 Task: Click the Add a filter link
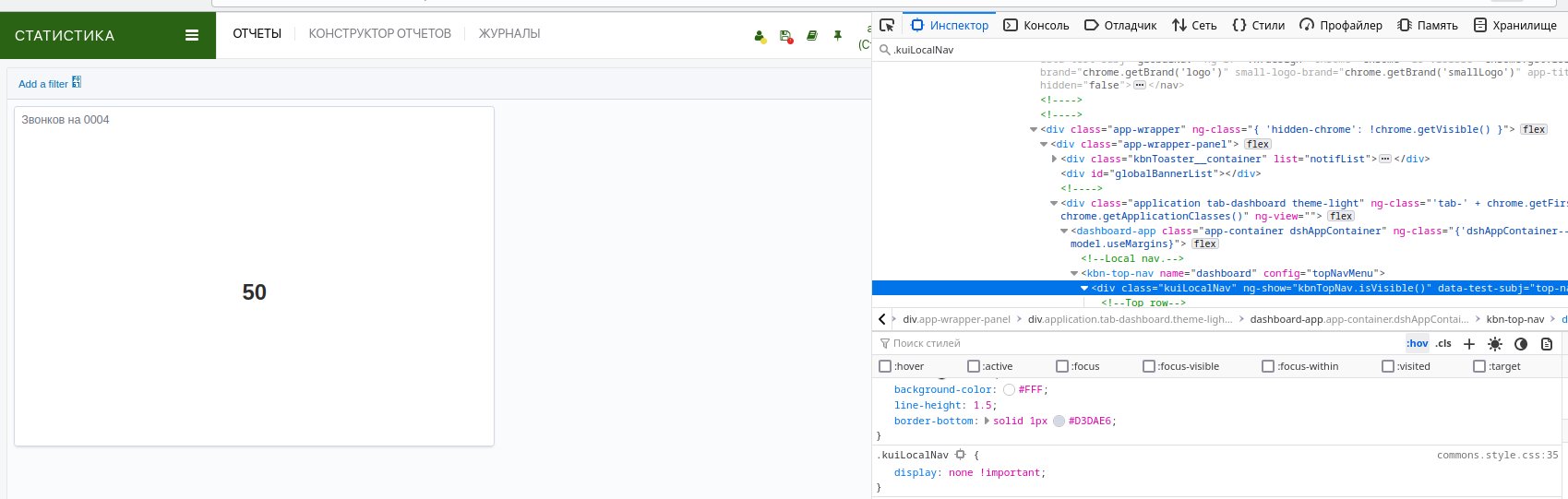click(43, 84)
